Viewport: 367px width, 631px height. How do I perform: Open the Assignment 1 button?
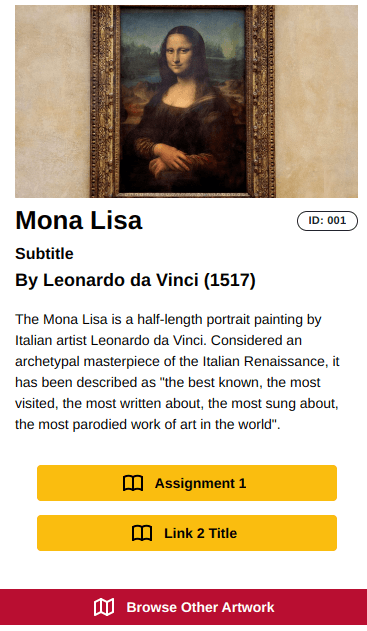[x=187, y=483]
